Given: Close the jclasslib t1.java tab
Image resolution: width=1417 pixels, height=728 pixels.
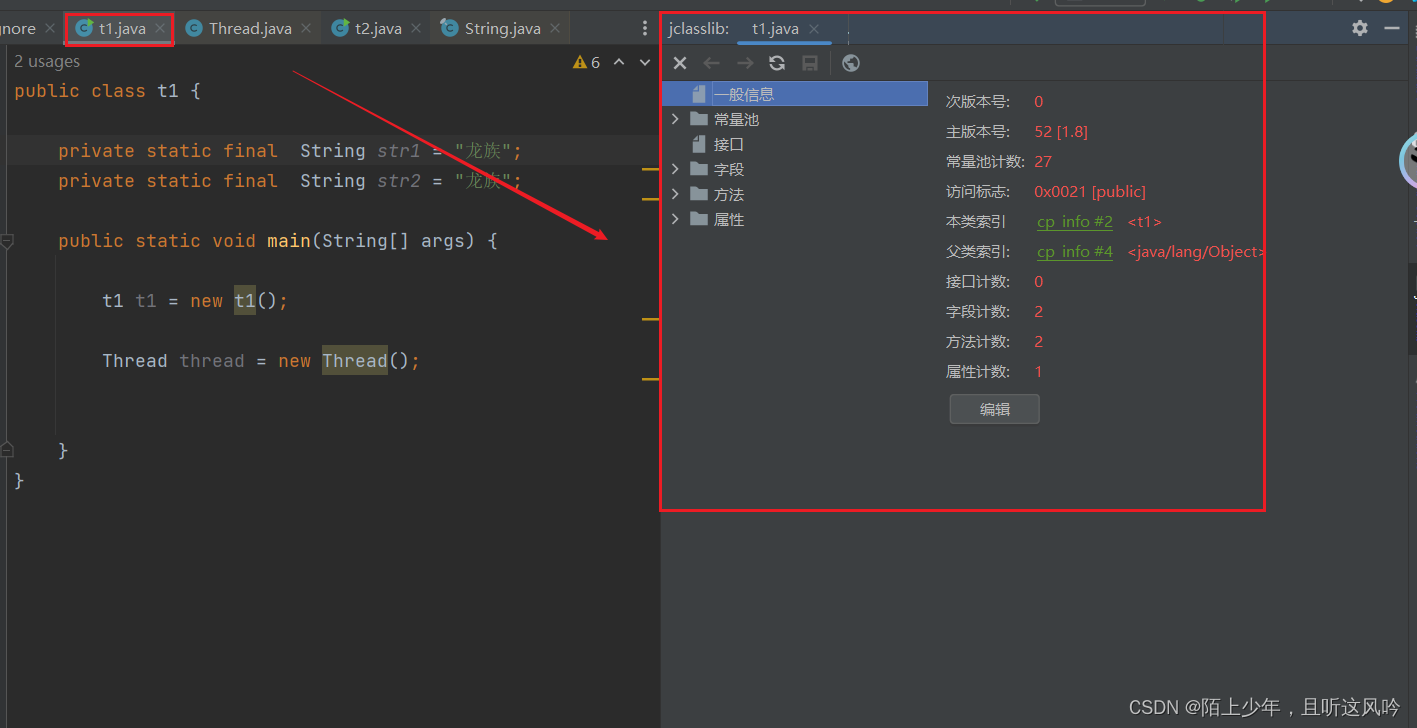Looking at the screenshot, I should coord(814,29).
